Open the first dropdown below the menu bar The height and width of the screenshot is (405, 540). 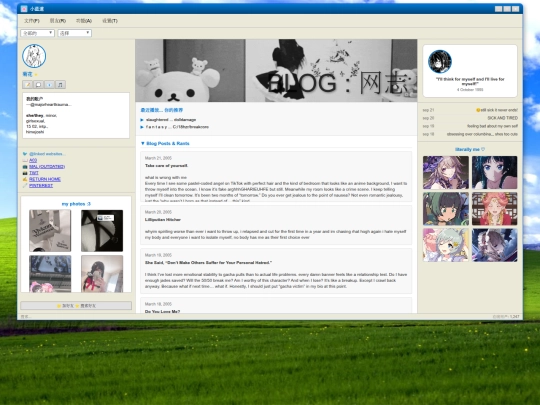point(38,33)
